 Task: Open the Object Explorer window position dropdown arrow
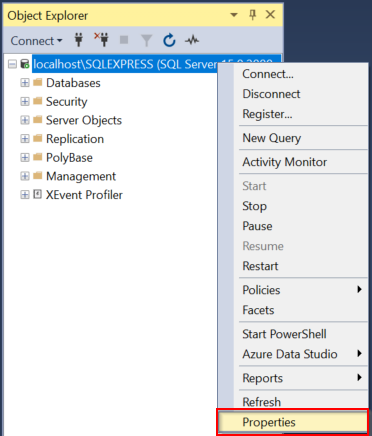pyautogui.click(x=234, y=15)
